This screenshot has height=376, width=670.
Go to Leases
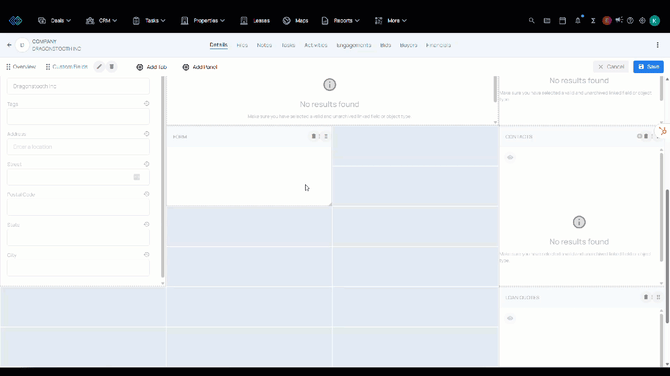pyautogui.click(x=255, y=21)
